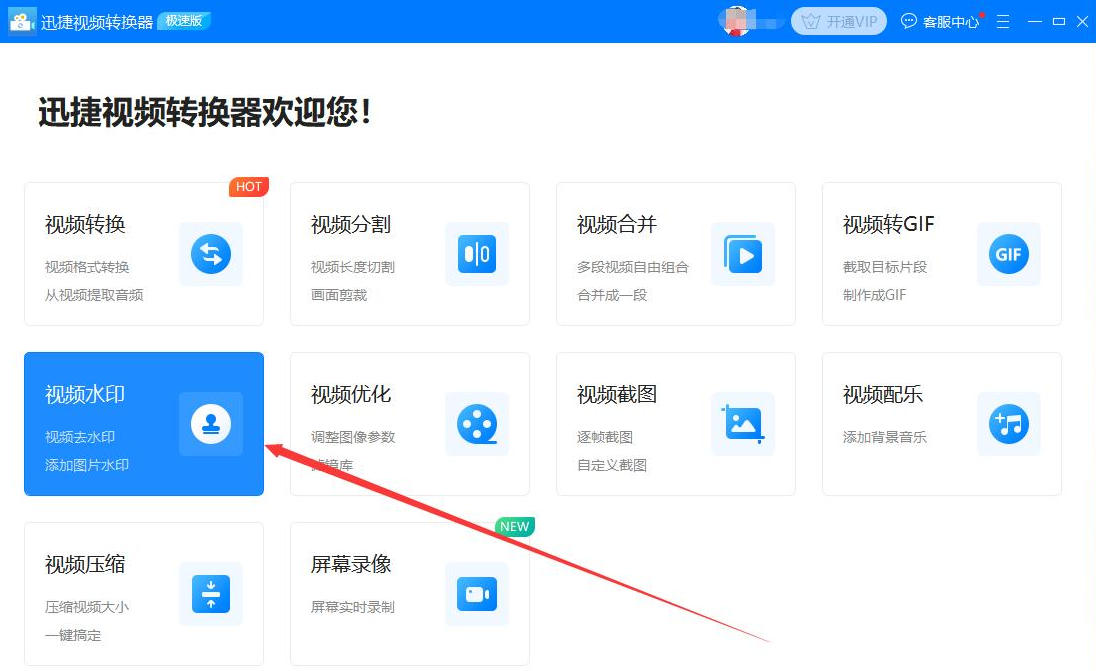This screenshot has width=1096, height=671.
Task: Click the 添加背景音乐 text
Action: (x=885, y=437)
